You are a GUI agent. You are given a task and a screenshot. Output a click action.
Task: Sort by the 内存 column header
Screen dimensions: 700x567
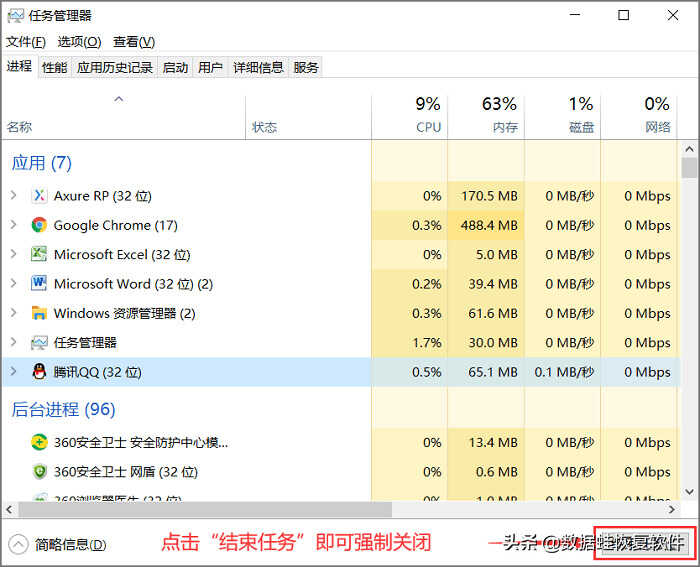coord(486,118)
